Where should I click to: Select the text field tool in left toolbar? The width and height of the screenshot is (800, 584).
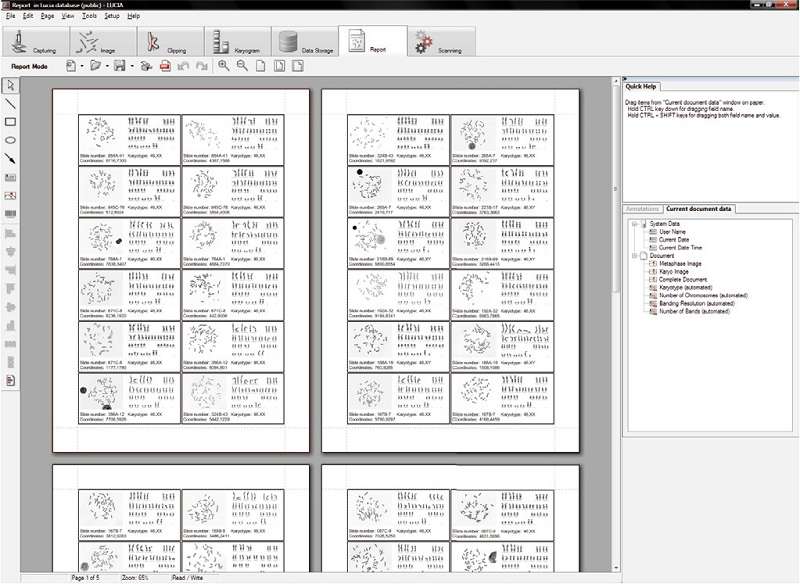point(10,177)
